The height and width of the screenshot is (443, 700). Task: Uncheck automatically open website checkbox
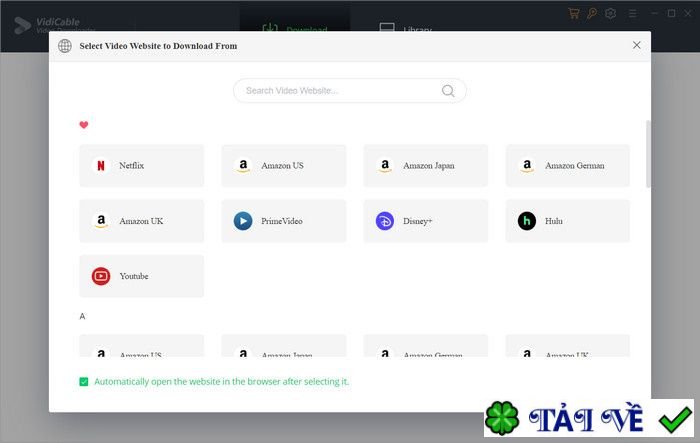[83, 382]
